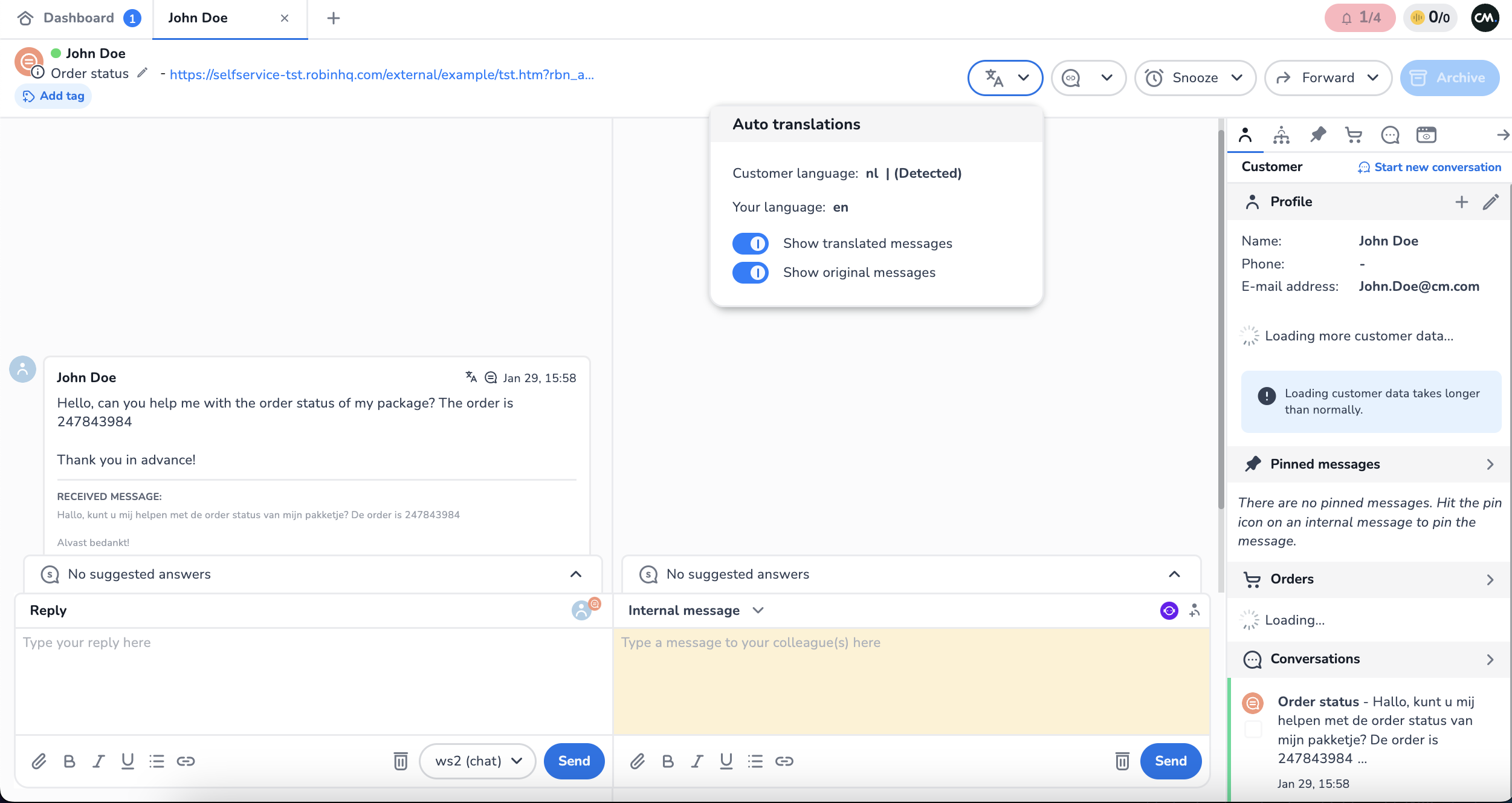This screenshot has height=803, width=1512.
Task: Open the ws2 (chat) channel dropdown
Action: pyautogui.click(x=477, y=761)
